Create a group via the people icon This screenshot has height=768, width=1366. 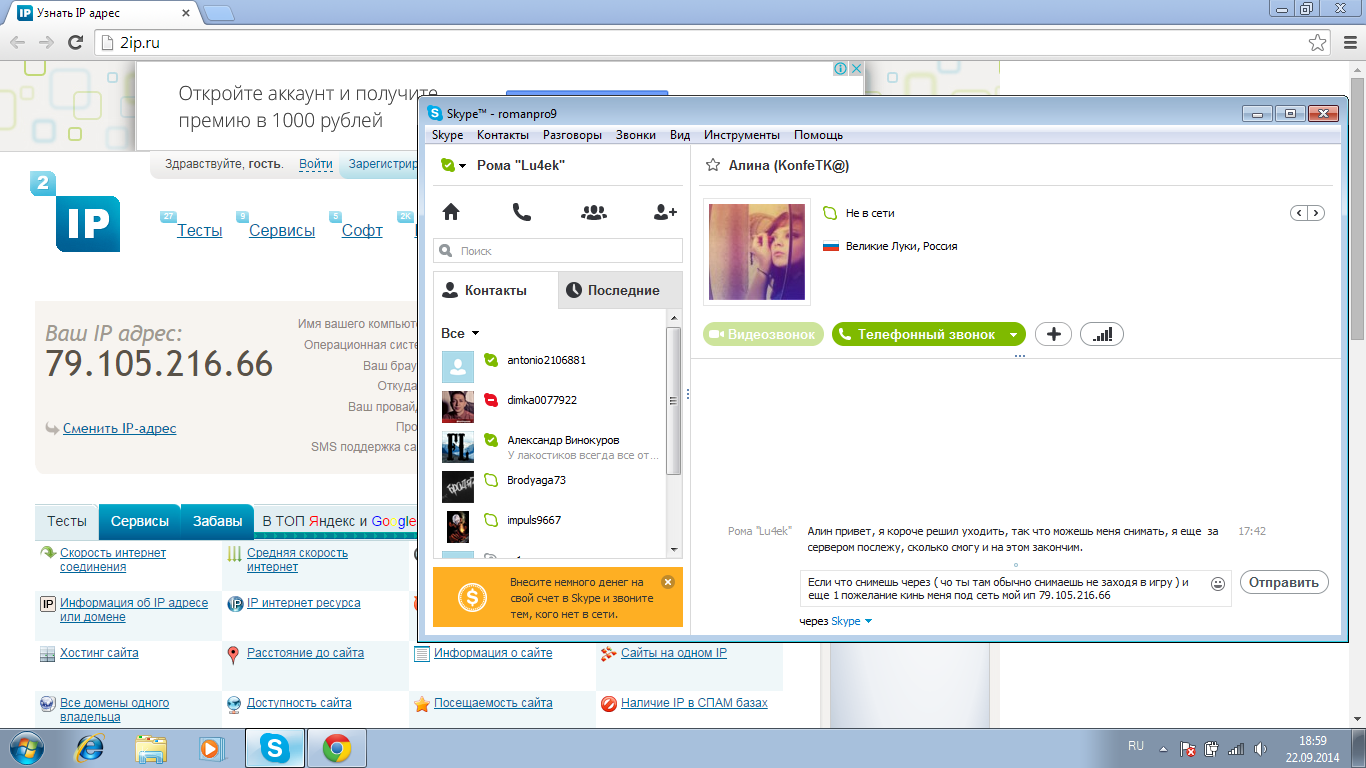(x=594, y=212)
